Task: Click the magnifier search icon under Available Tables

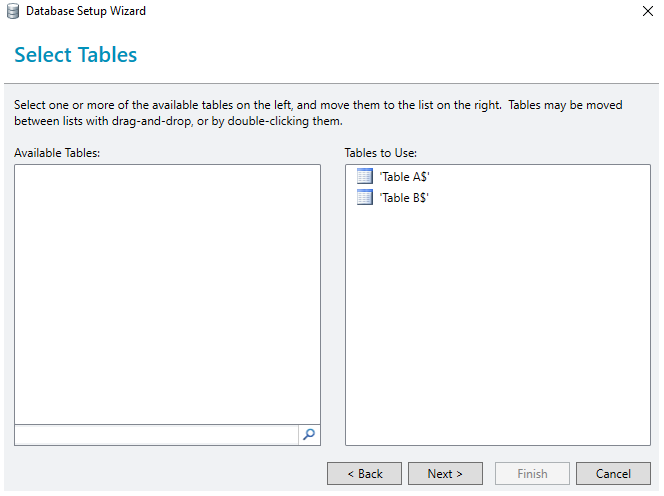Action: tap(309, 434)
